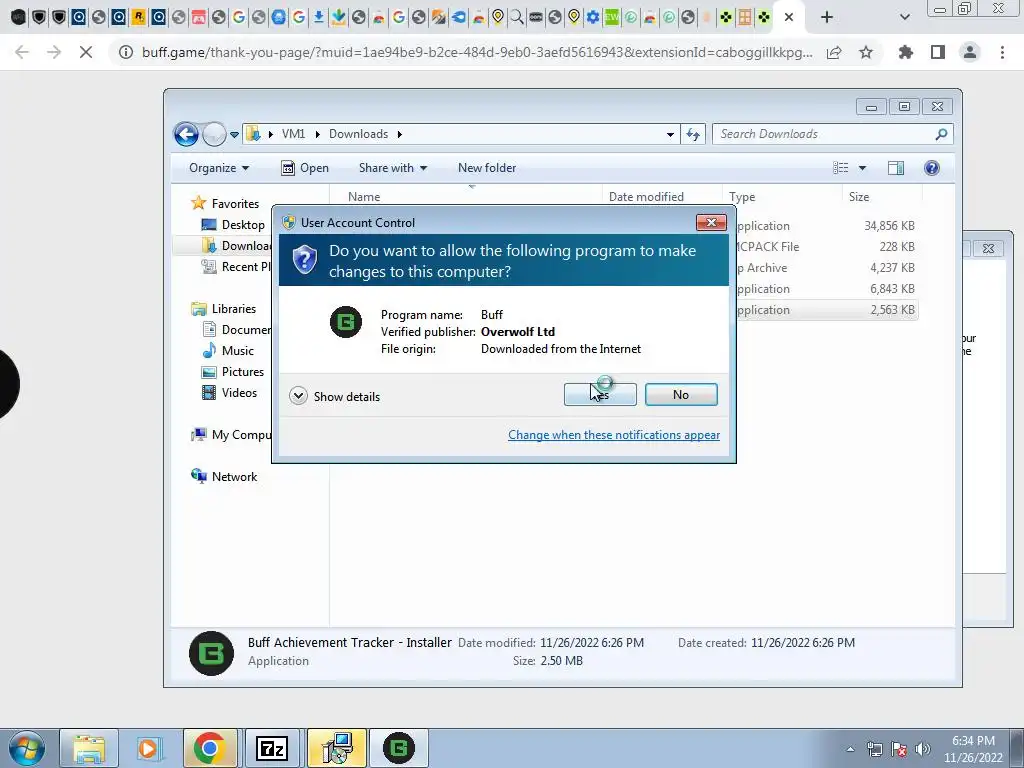Select Favorites in navigation pane
The width and height of the screenshot is (1024, 768).
tap(225, 204)
